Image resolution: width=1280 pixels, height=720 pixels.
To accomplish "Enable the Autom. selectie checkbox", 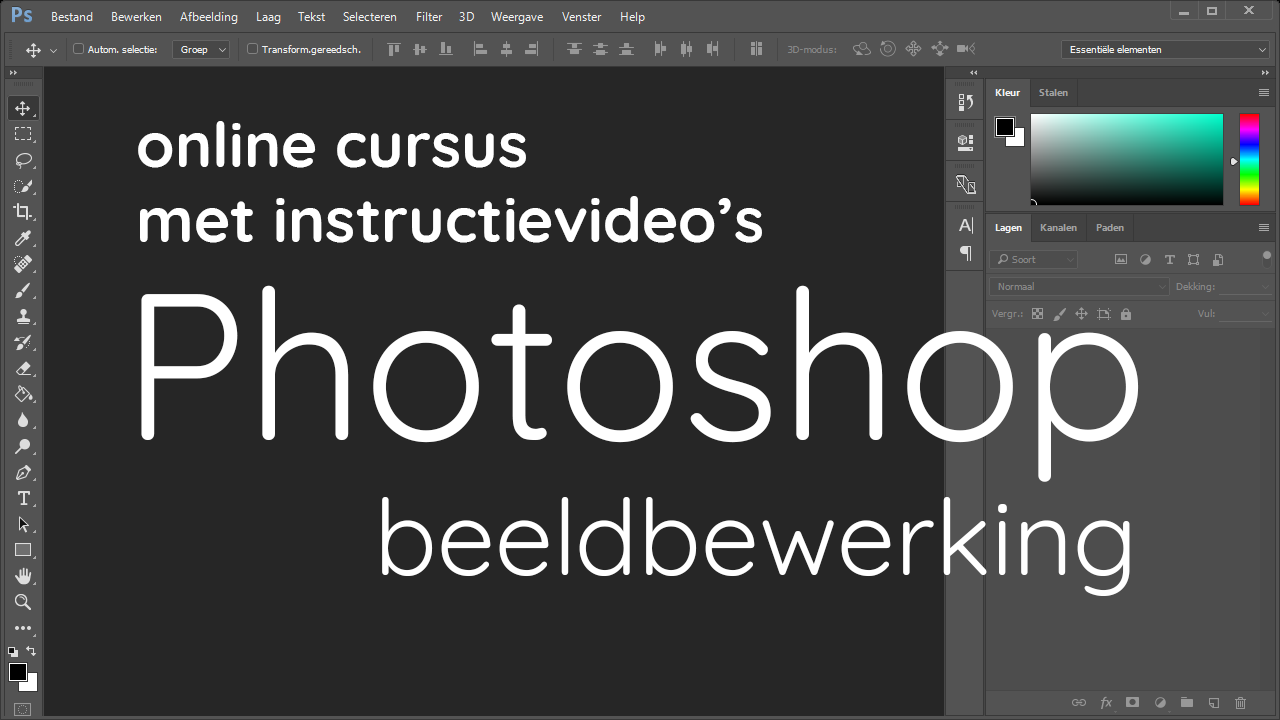I will click(x=79, y=49).
